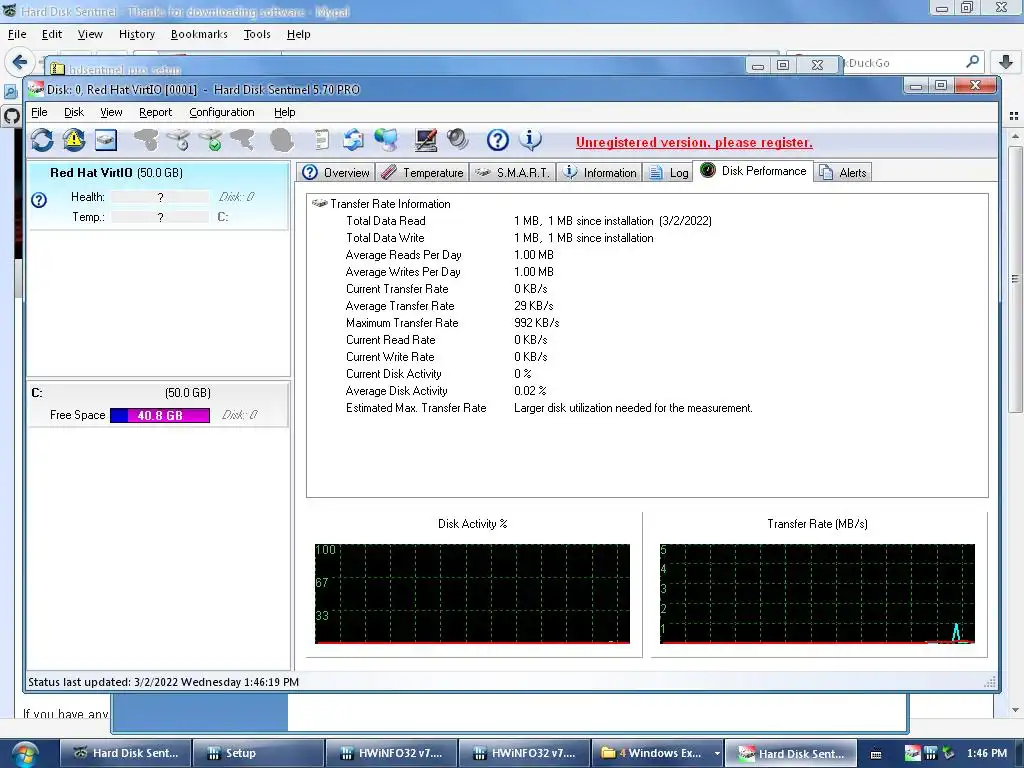Click the send report by e-mail icon
The image size is (1024, 768).
[353, 140]
